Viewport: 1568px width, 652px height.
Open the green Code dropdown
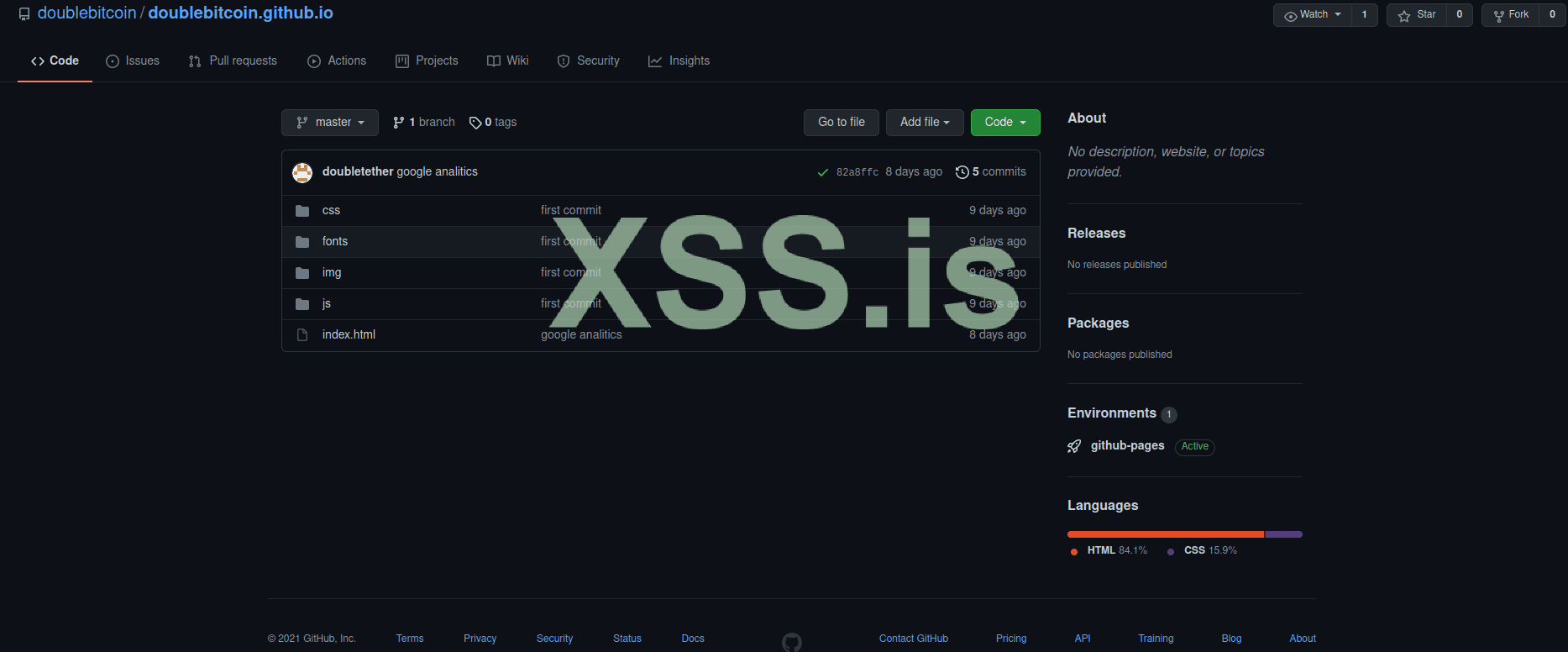1005,123
